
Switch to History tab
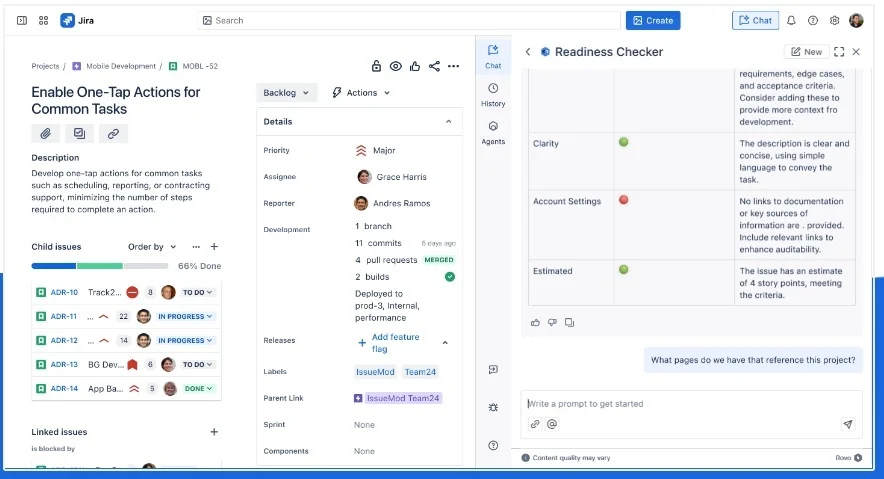493,95
